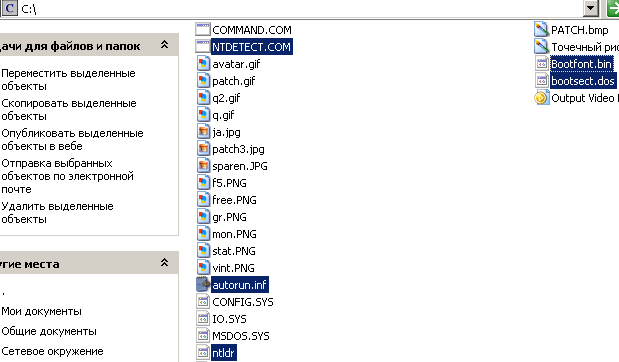Viewport: 619px width, 362px height.
Task: Open Сетевое окружение link
Action: point(52,351)
